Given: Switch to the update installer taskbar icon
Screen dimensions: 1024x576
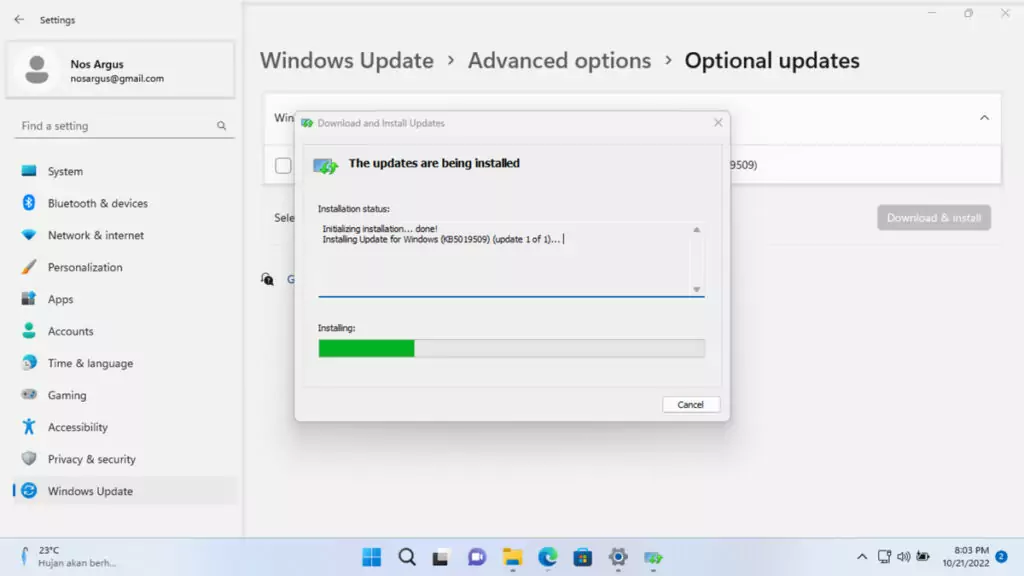Looking at the screenshot, I should click(x=653, y=557).
